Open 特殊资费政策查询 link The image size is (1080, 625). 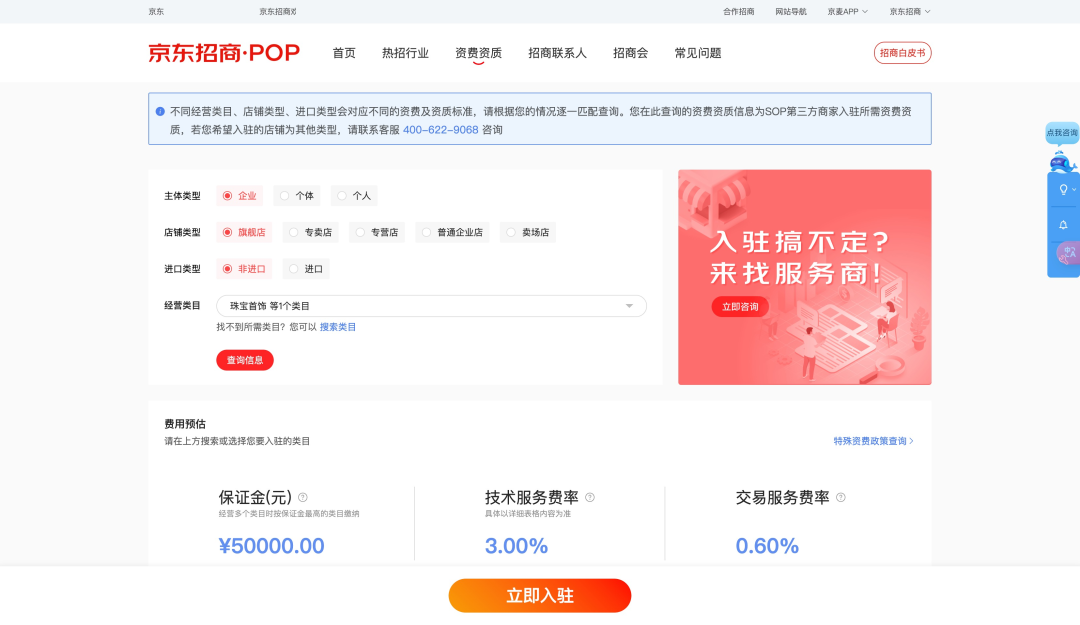click(x=873, y=441)
